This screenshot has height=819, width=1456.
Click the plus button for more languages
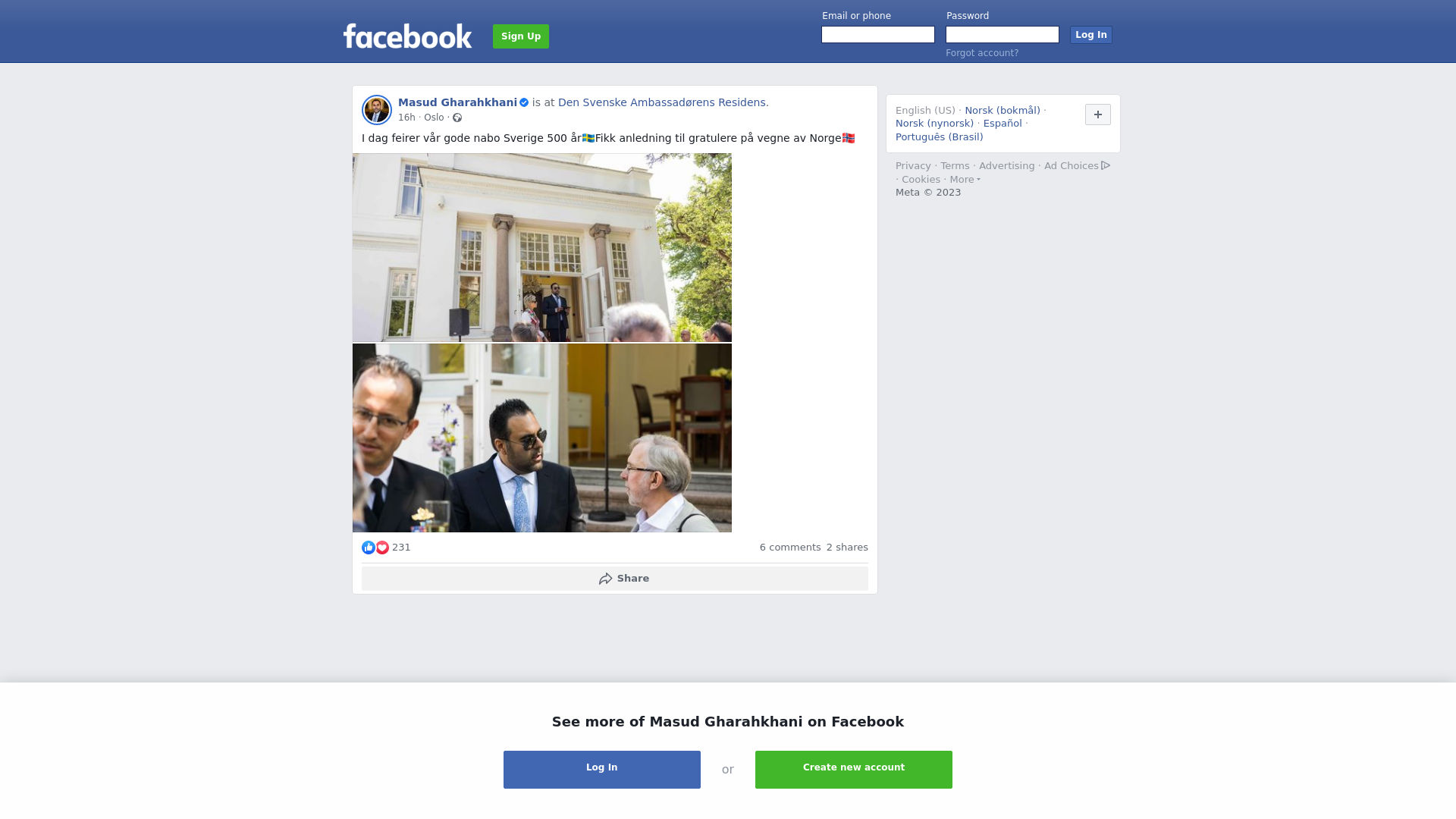[x=1098, y=115]
